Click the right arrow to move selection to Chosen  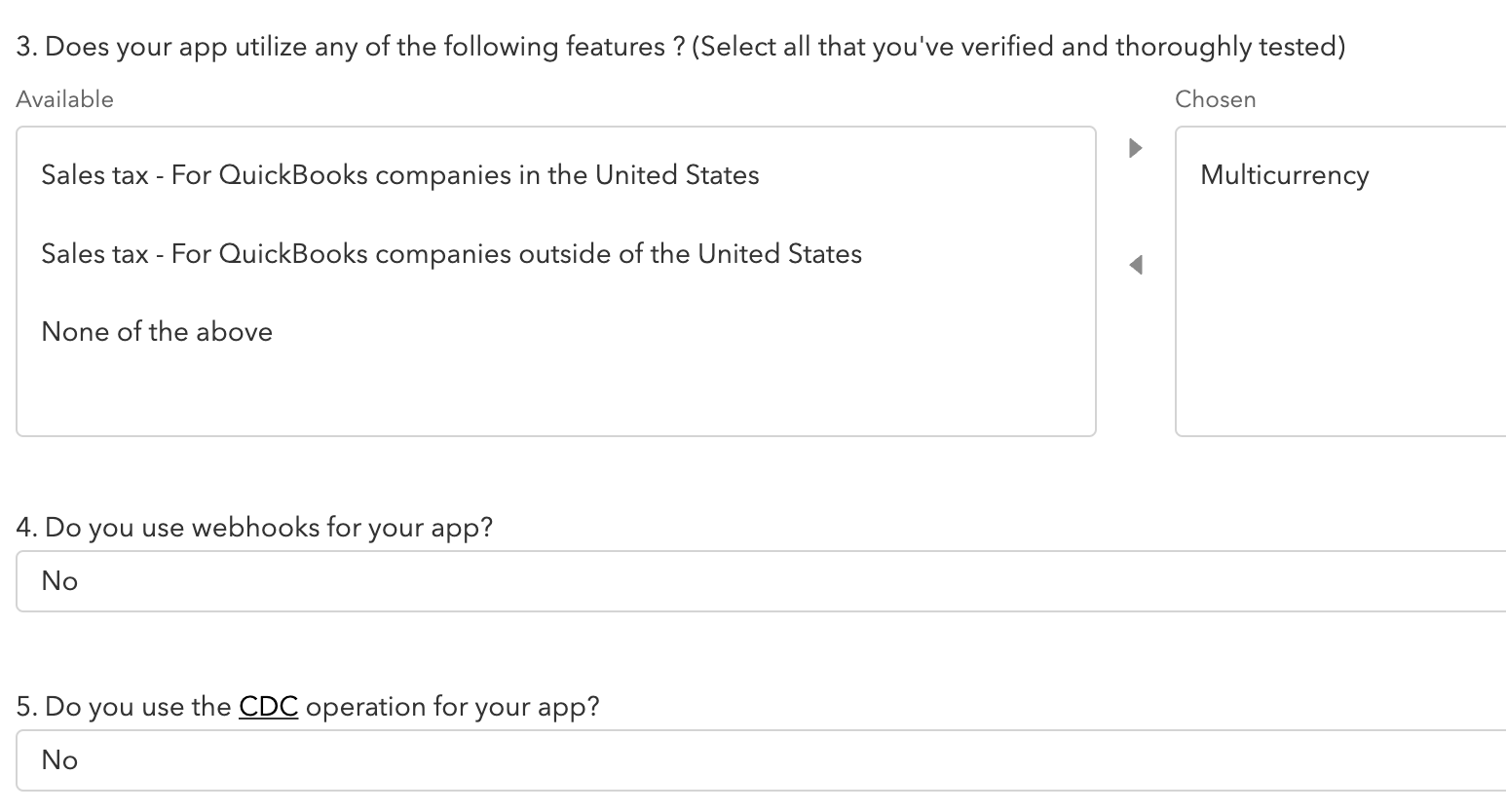pyautogui.click(x=1135, y=148)
